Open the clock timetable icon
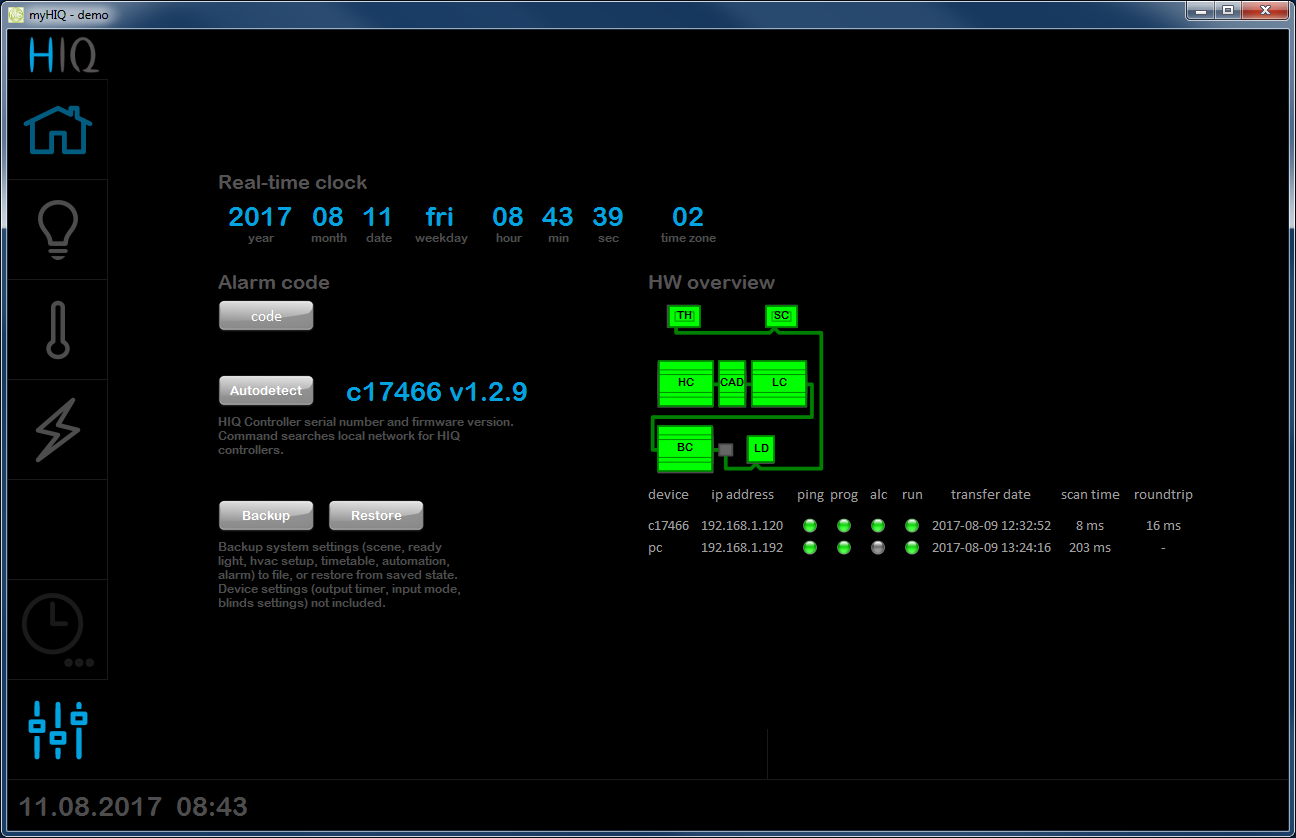 pyautogui.click(x=54, y=627)
